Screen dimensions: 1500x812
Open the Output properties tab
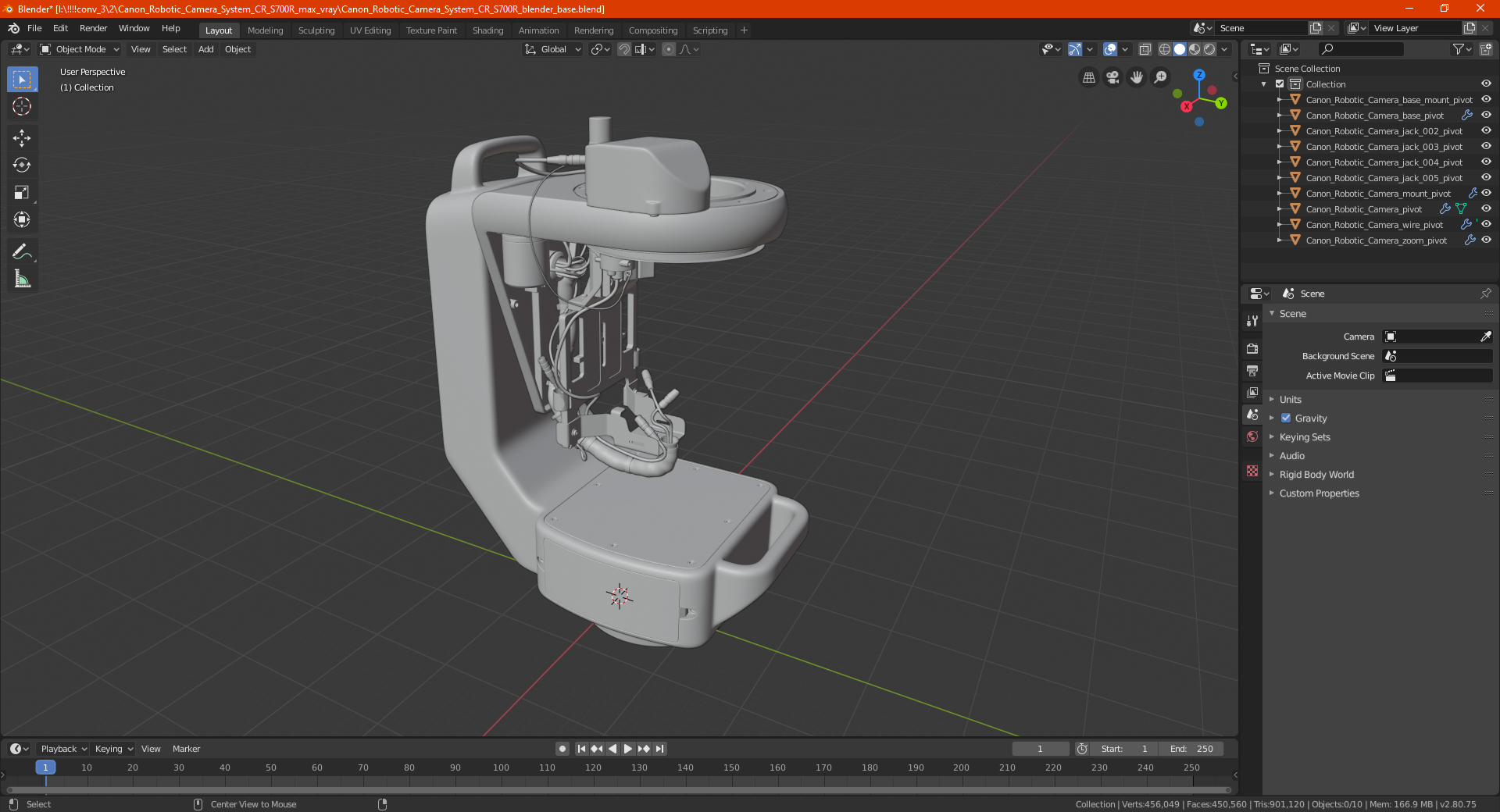coord(1252,370)
